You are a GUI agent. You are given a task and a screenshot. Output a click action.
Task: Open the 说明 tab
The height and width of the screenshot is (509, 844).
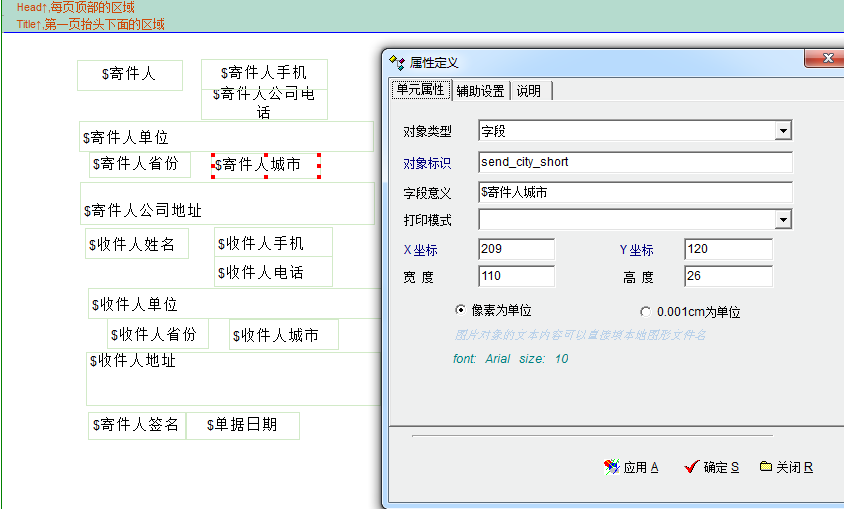coord(529,91)
